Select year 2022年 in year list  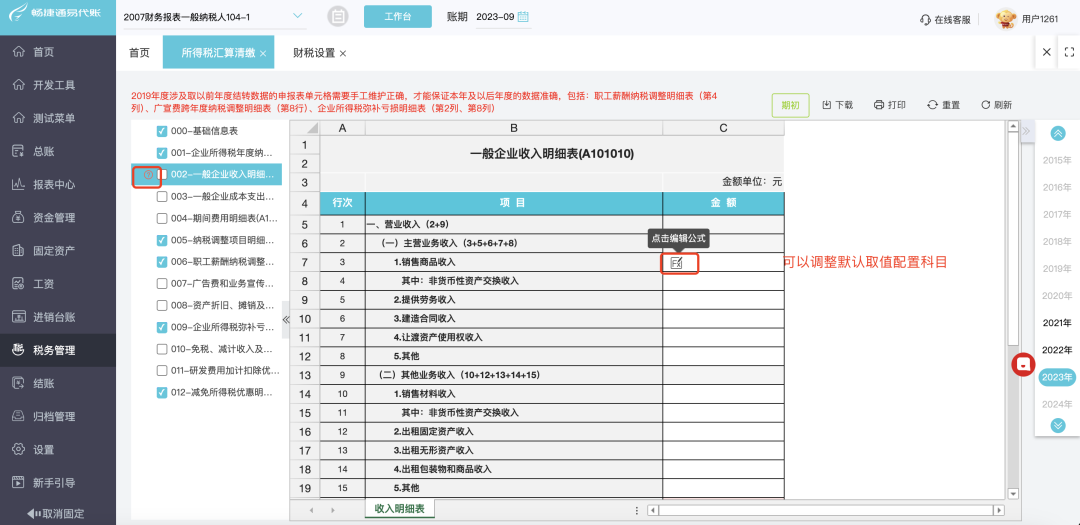(x=1057, y=350)
